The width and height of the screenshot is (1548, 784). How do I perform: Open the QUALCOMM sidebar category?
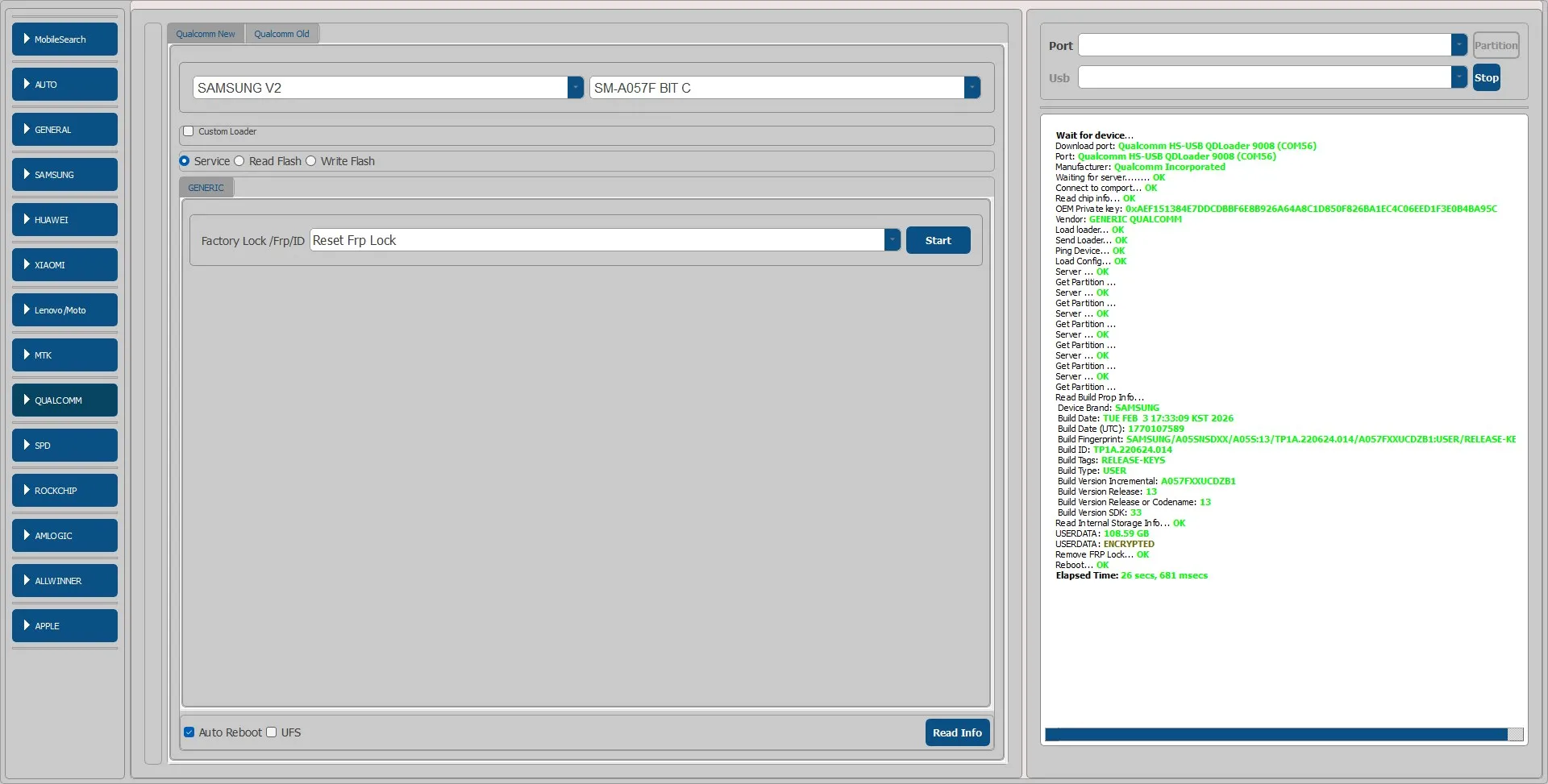[x=64, y=400]
